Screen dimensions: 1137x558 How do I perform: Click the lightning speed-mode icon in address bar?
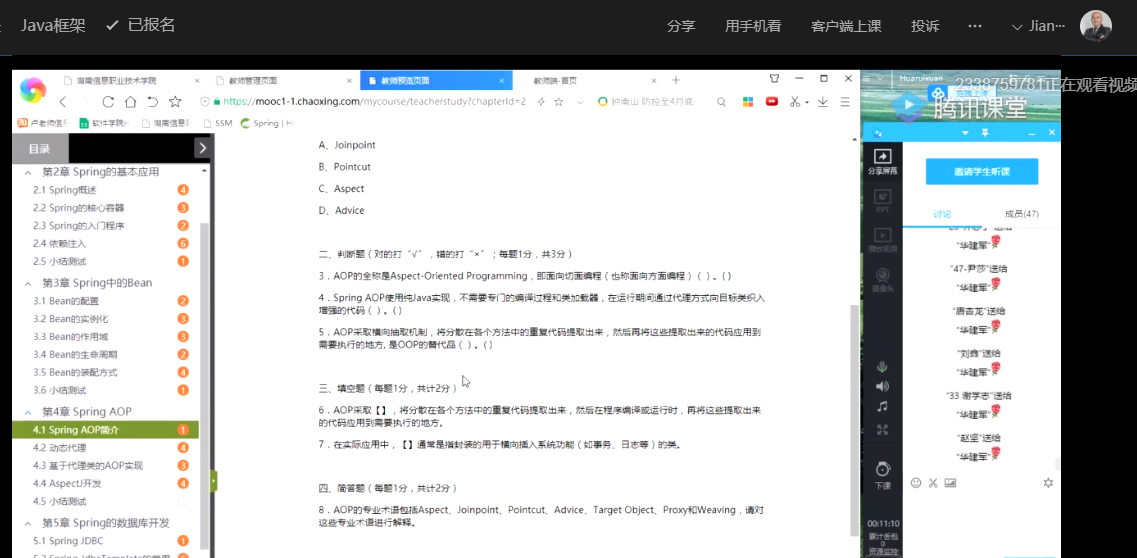click(540, 102)
